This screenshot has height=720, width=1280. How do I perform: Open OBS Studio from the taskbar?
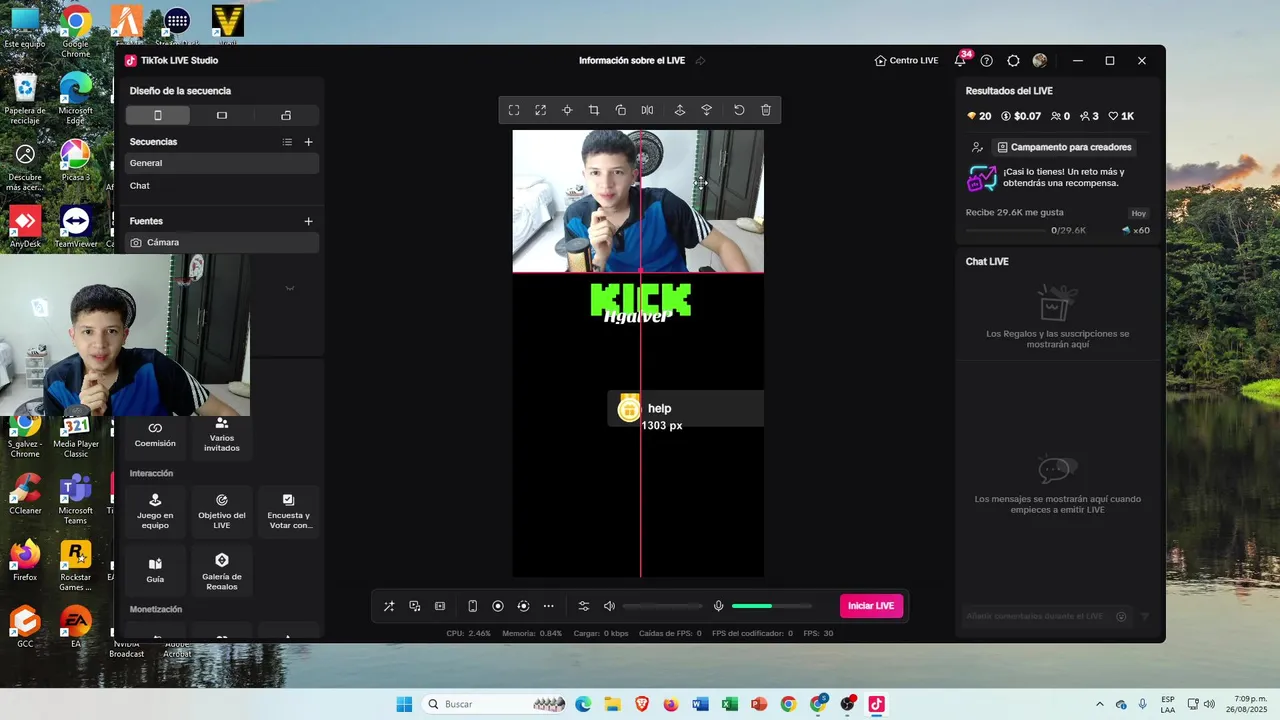coord(847,704)
